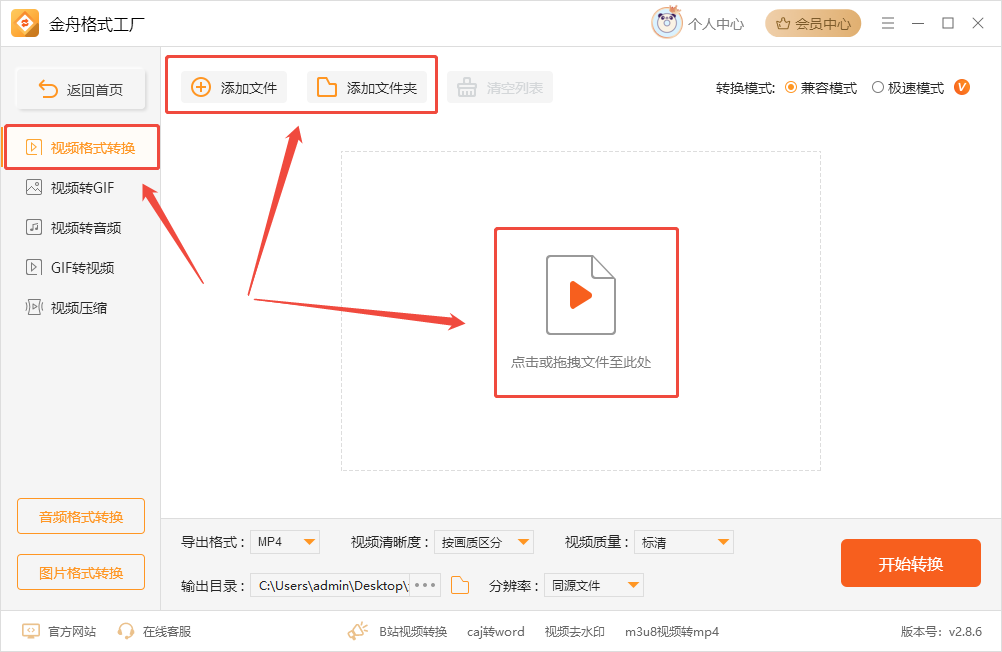The width and height of the screenshot is (1002, 652).
Task: Click the 金舟格式工厂 app logo icon
Action: click(x=25, y=24)
